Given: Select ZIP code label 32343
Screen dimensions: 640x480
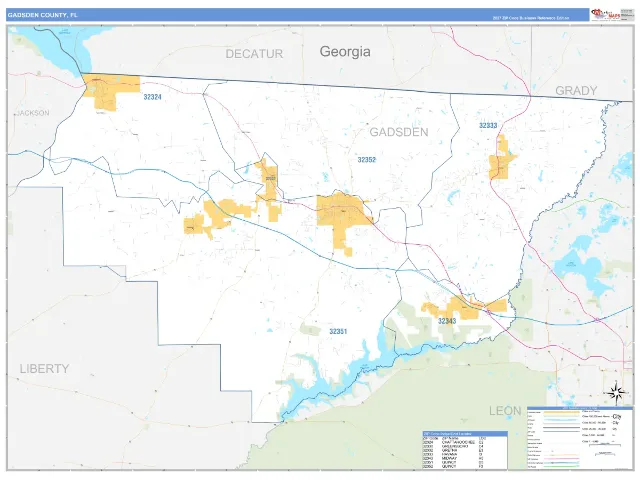Looking at the screenshot, I should click(447, 321).
